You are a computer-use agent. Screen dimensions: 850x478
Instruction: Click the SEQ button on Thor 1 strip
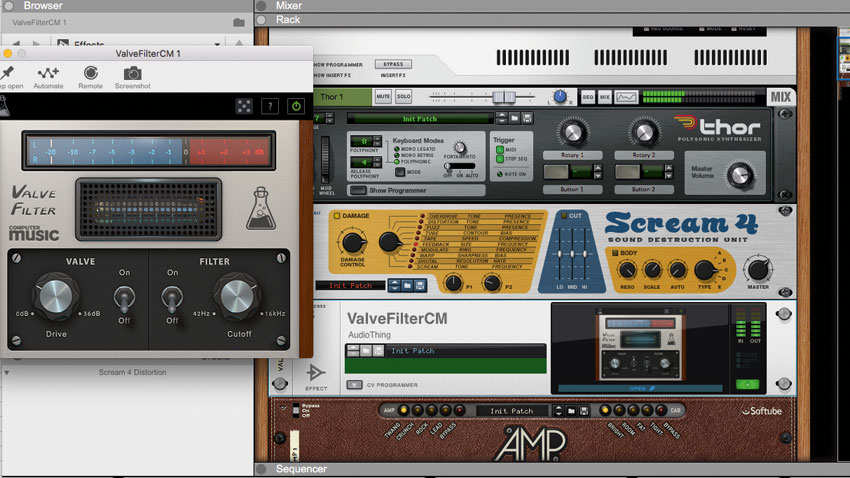(588, 97)
